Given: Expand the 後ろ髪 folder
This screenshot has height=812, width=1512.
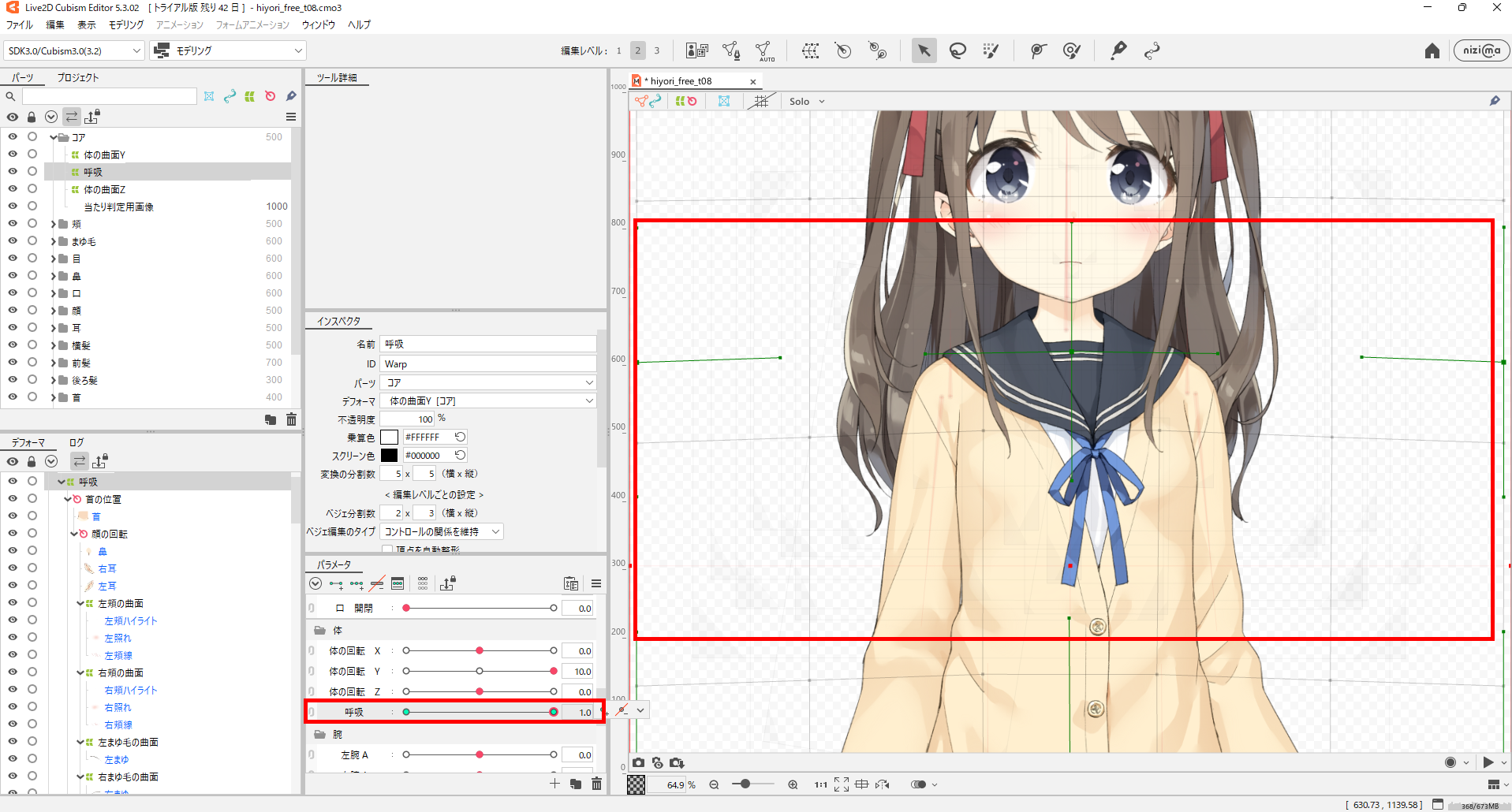Looking at the screenshot, I should (x=54, y=380).
